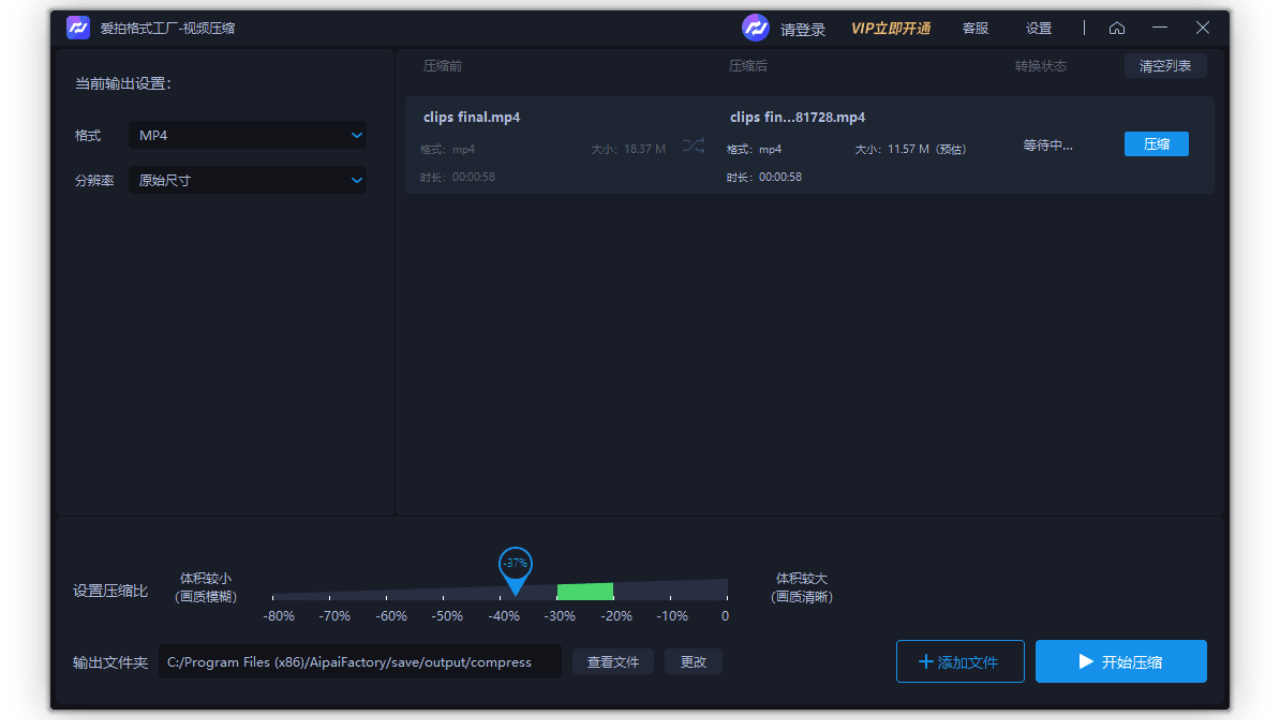1280x720 pixels.
Task: Click the home icon in title bar
Action: 1117,28
